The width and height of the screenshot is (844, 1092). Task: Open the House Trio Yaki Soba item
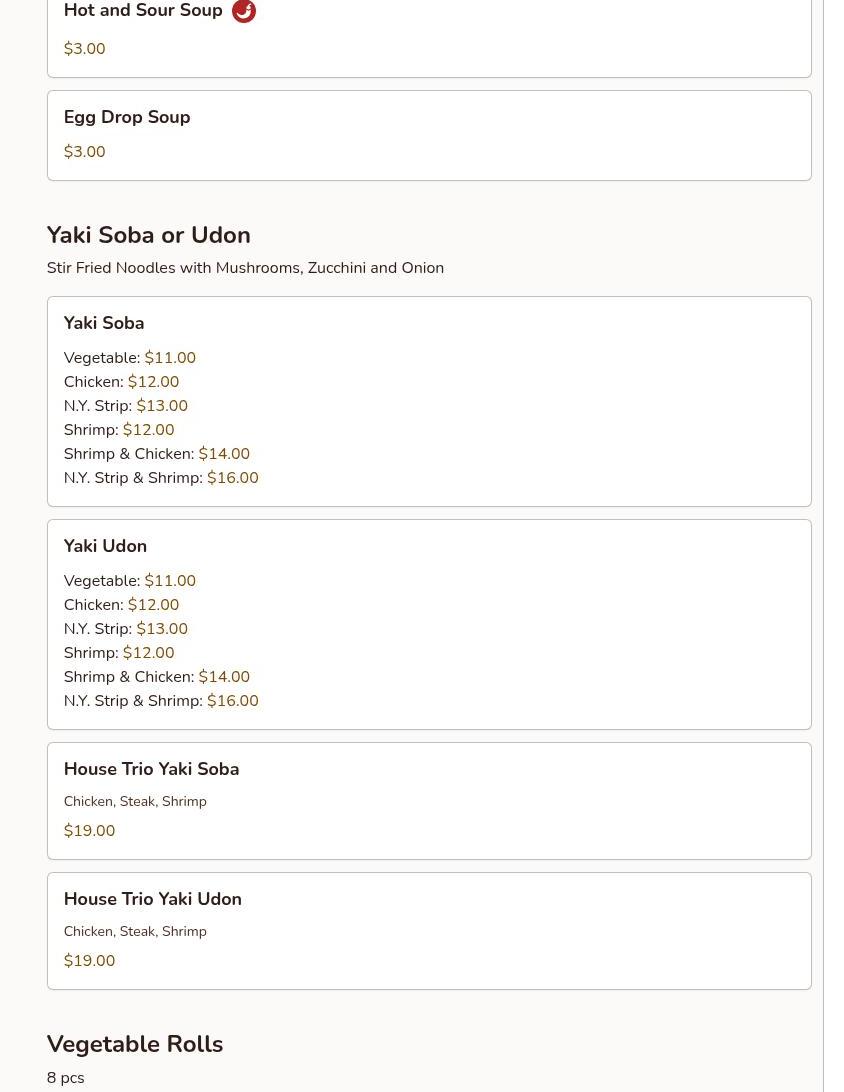(151, 769)
